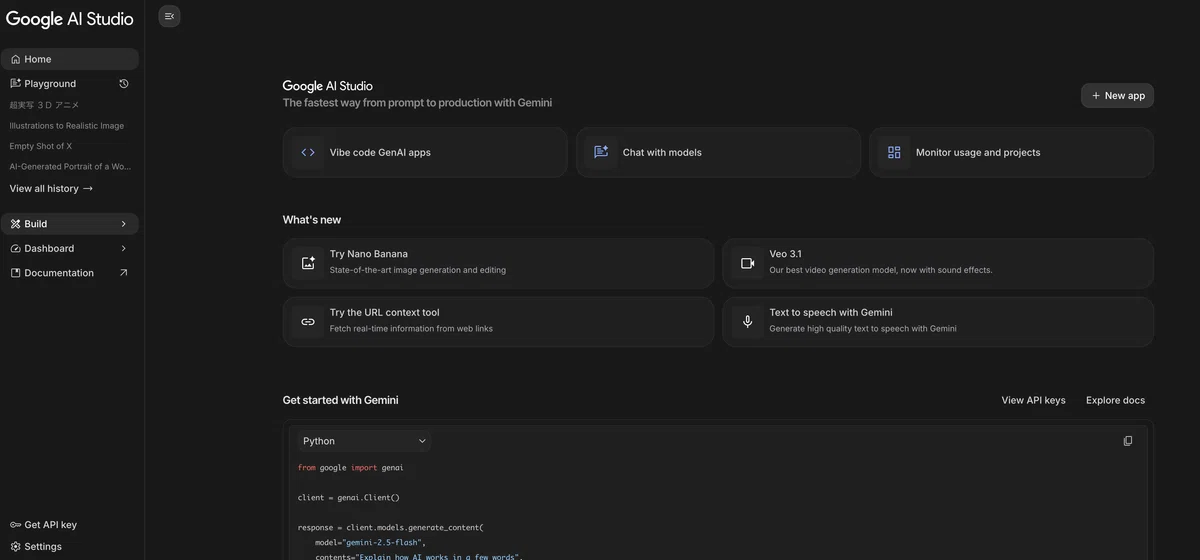
Task: Click the Nano Banana image icon
Action: click(x=308, y=263)
